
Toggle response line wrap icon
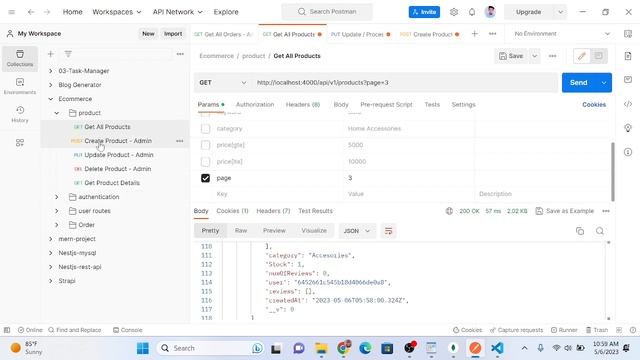pyautogui.click(x=388, y=231)
